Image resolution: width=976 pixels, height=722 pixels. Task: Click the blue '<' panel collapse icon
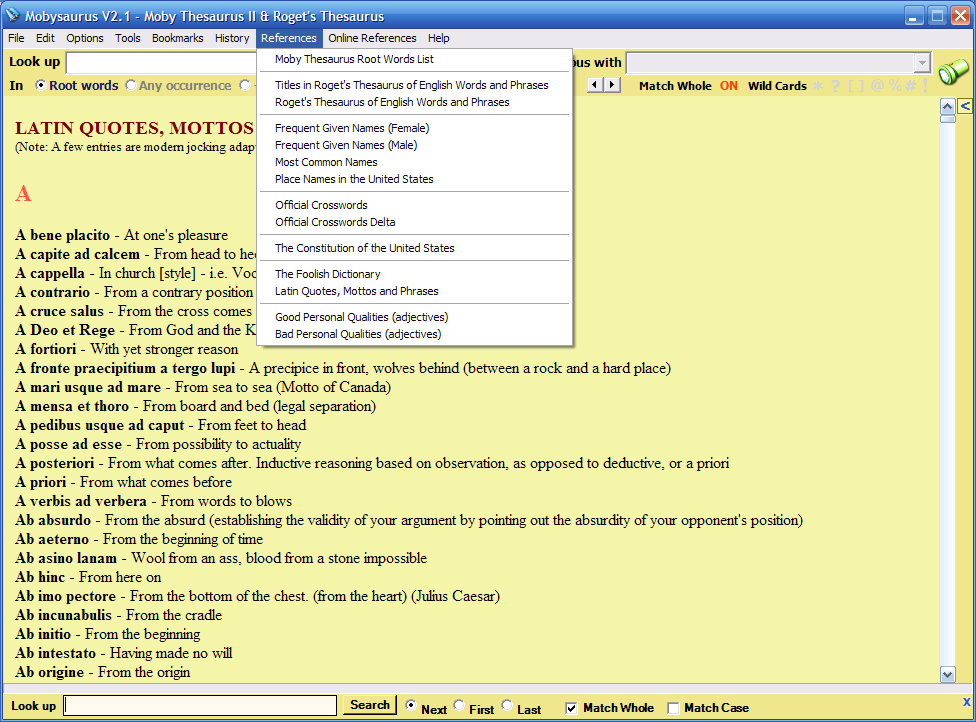pos(965,106)
